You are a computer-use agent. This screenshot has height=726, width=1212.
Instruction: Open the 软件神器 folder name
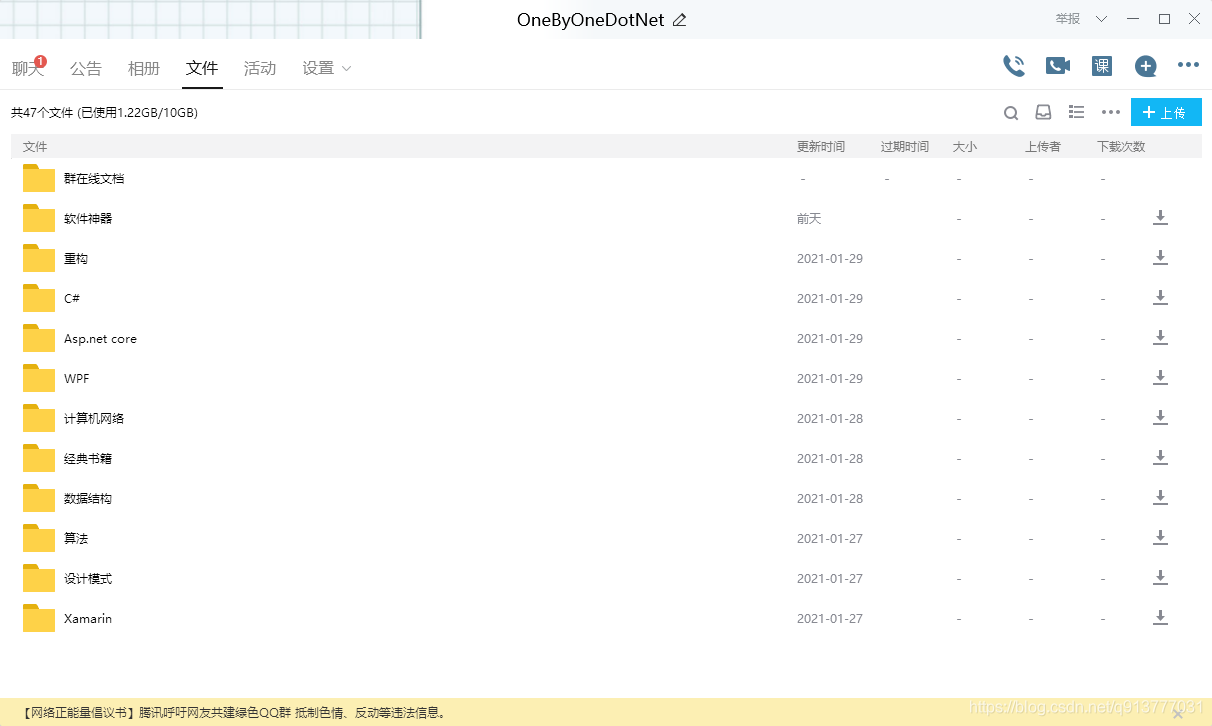[88, 218]
